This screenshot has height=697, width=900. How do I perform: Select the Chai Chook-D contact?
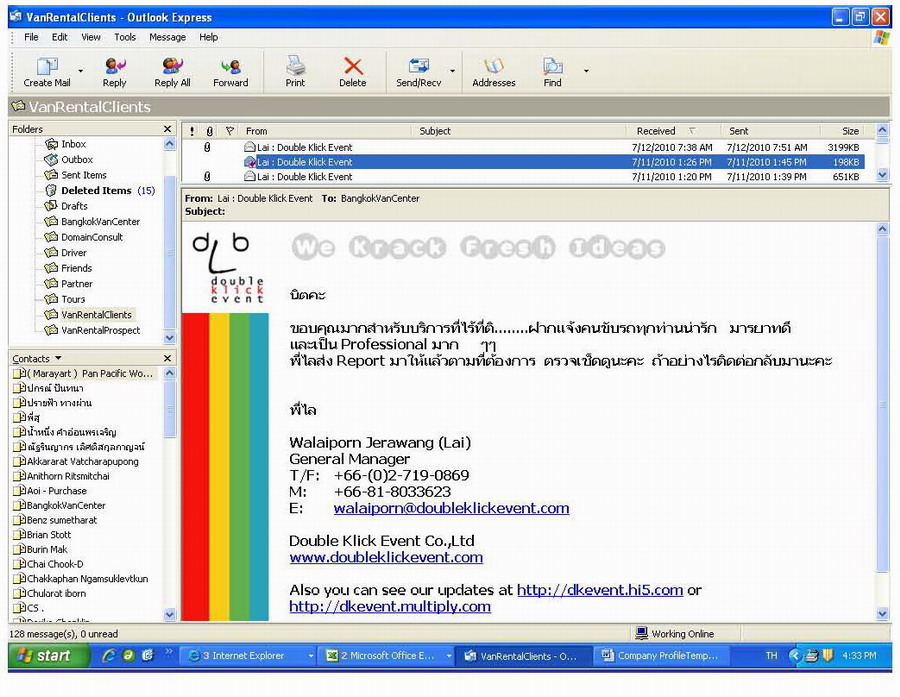pyautogui.click(x=49, y=564)
